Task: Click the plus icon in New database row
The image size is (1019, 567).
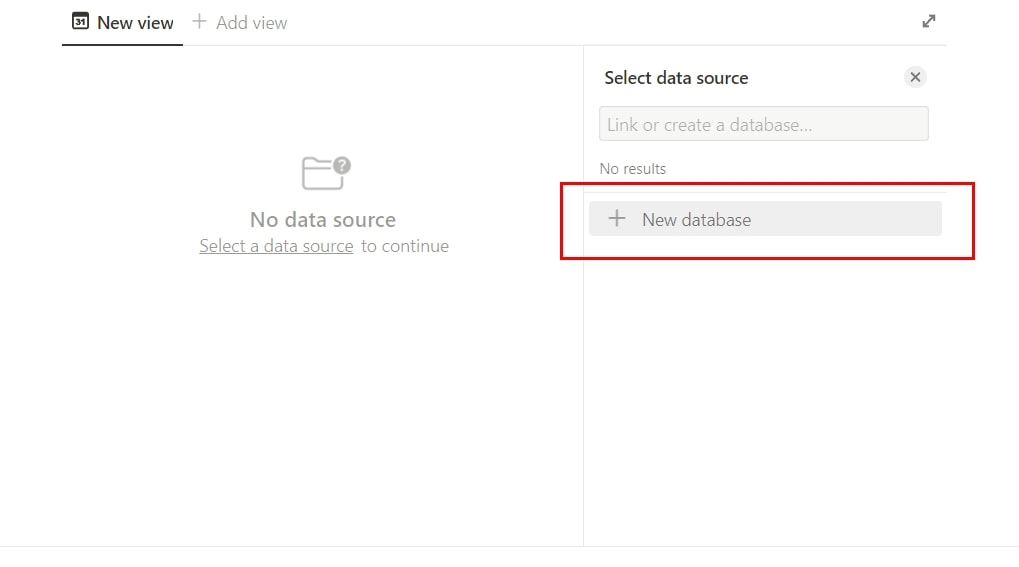Action: (617, 218)
